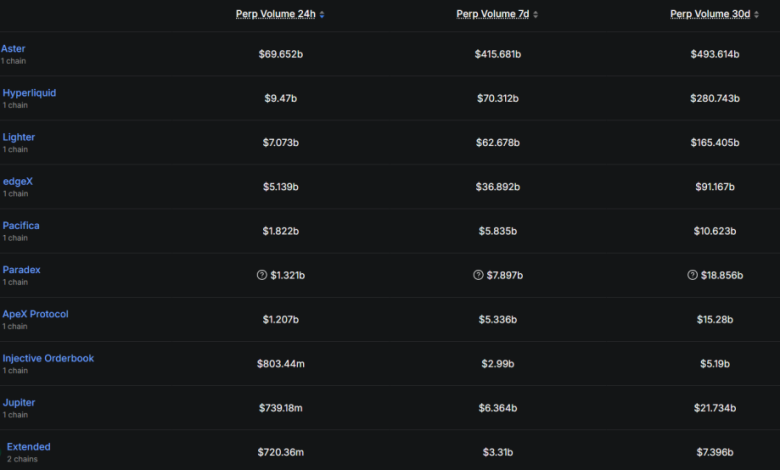Open the Extended protocol link
This screenshot has width=780, height=470.
coord(28,447)
